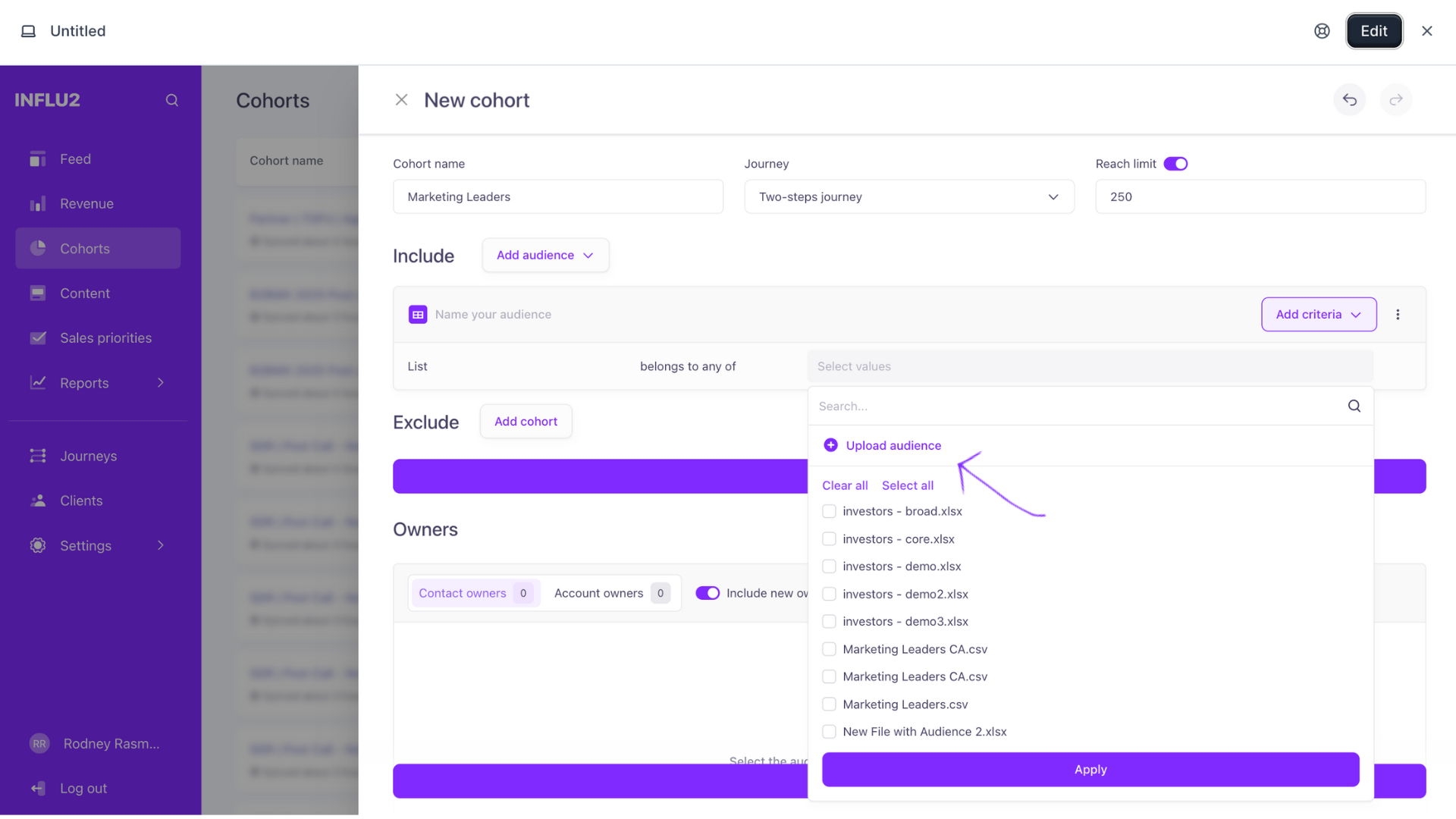Click the Add cohort button

(x=526, y=422)
